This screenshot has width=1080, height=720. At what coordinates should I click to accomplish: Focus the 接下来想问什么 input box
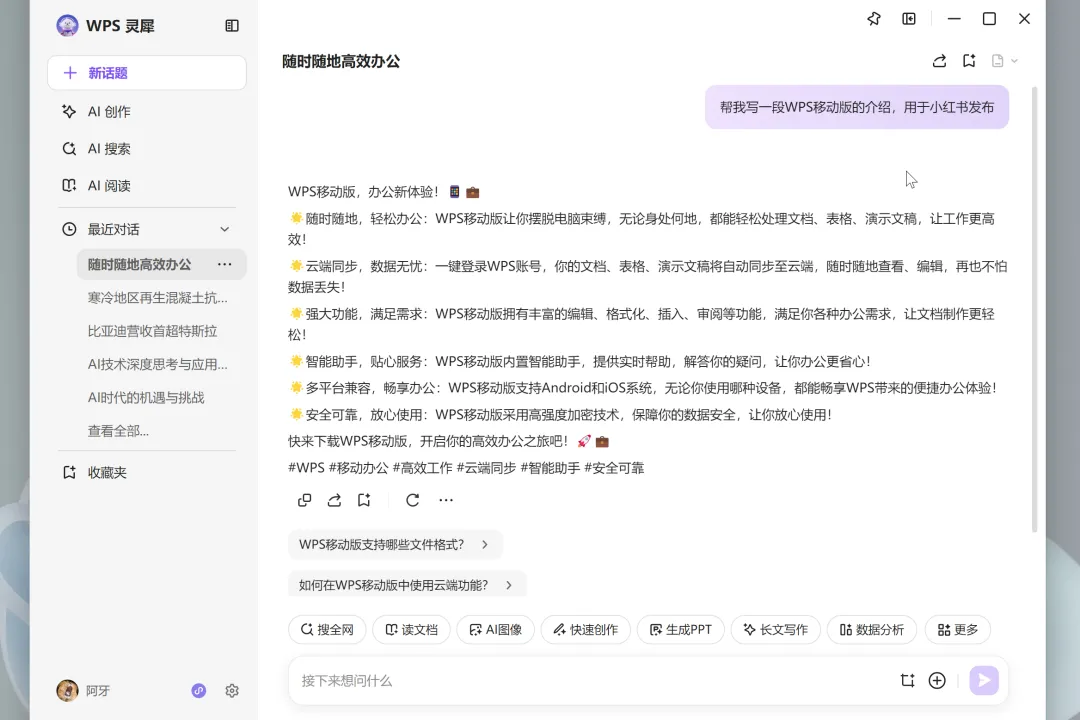[592, 681]
